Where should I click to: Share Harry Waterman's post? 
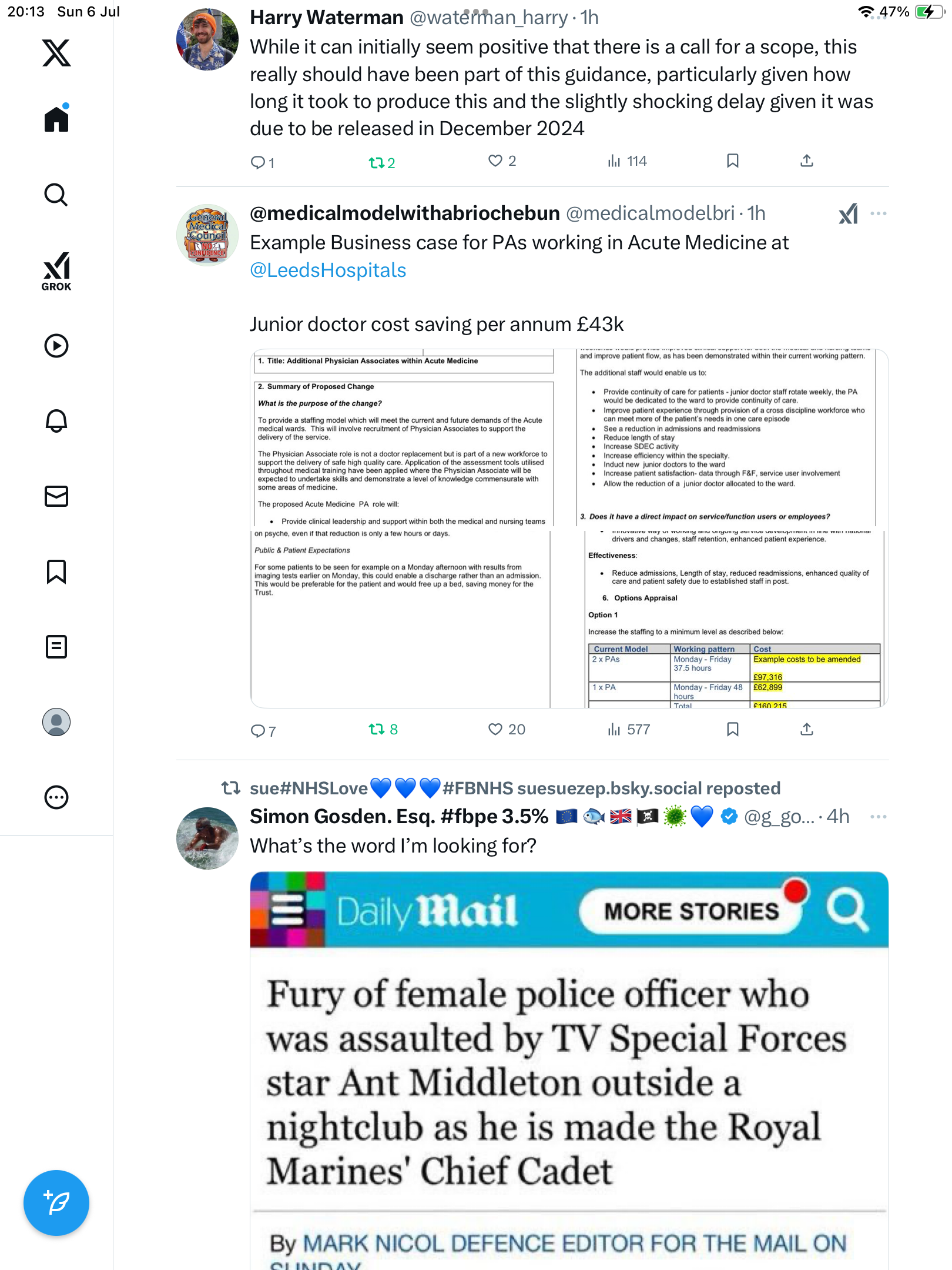pos(807,161)
